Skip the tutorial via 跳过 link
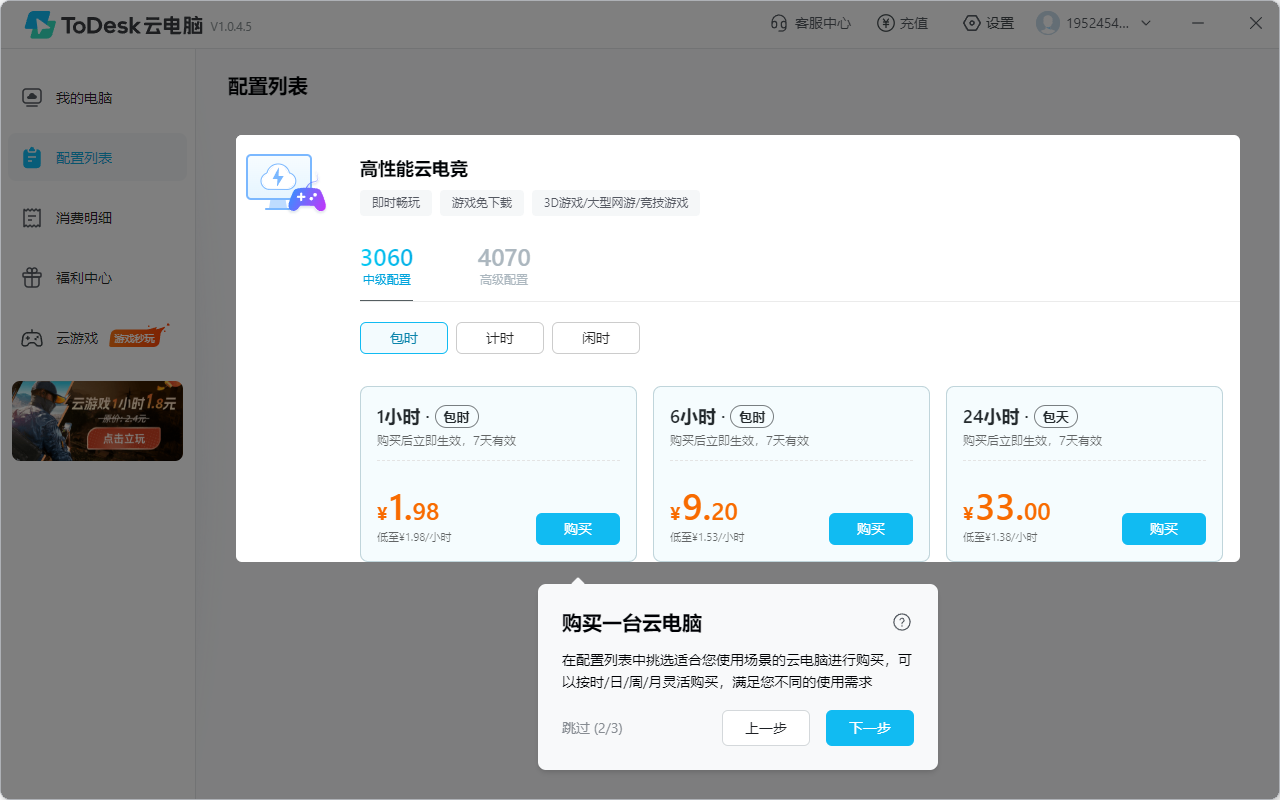 pos(592,728)
